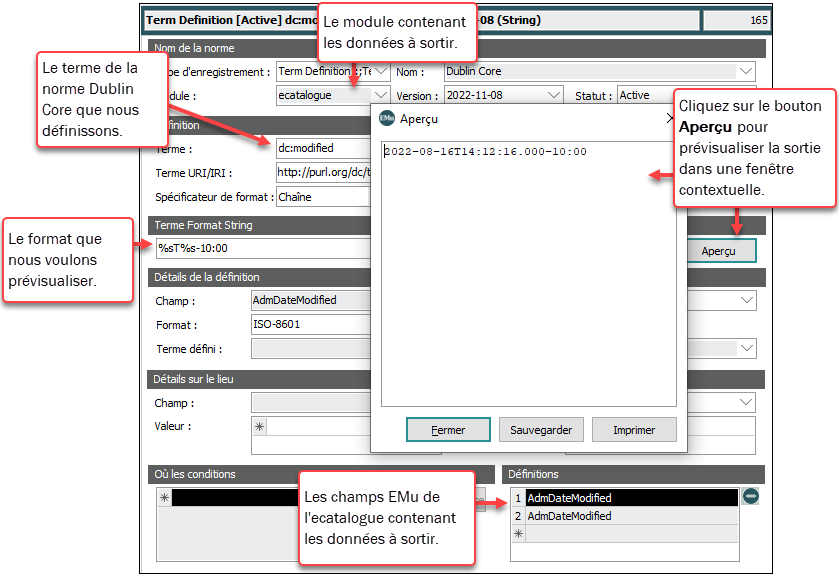The image size is (839, 574).
Task: Click the EMu logo in Aperçu title bar
Action: click(x=387, y=117)
